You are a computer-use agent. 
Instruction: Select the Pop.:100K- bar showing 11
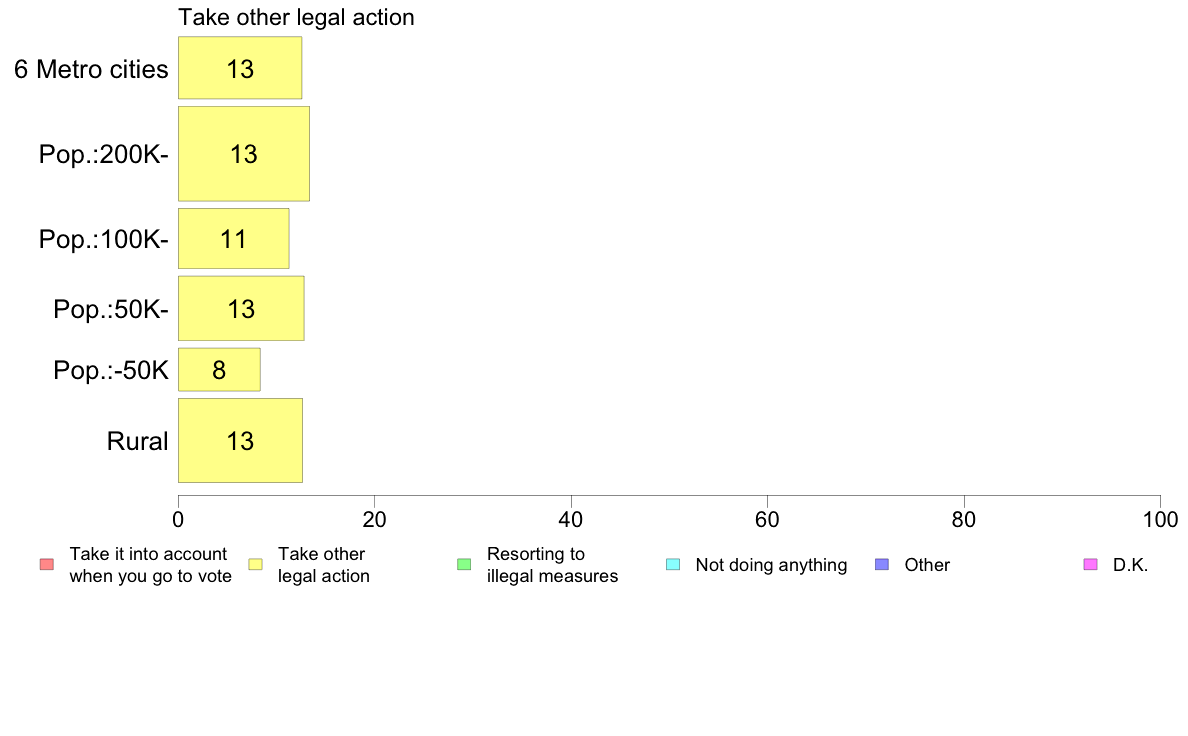click(233, 239)
